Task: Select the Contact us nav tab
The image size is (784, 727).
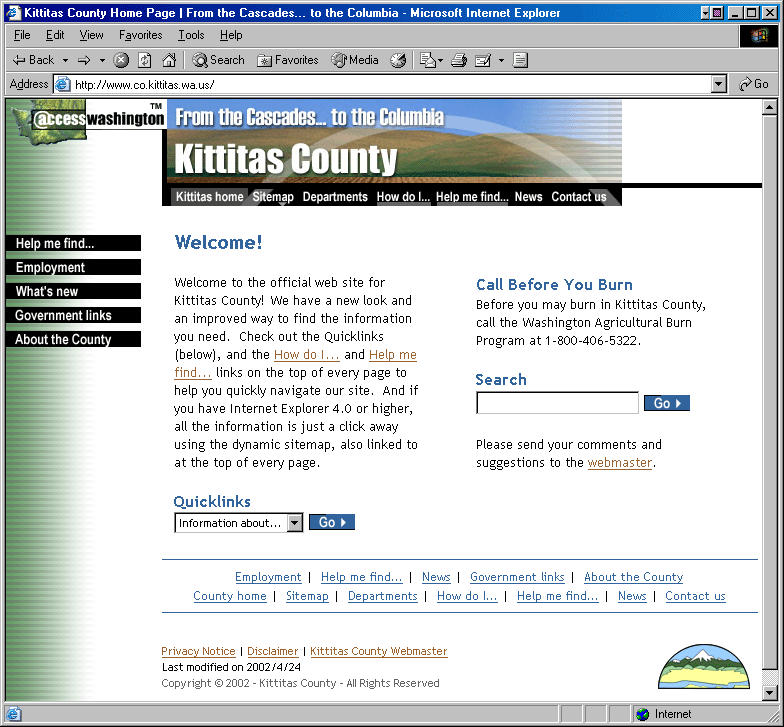Action: pyautogui.click(x=578, y=196)
